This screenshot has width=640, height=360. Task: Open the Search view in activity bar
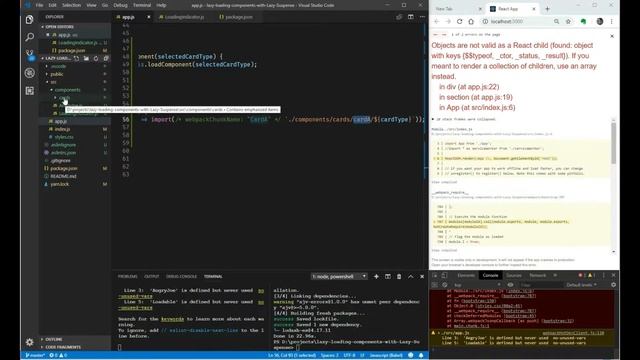click(29, 37)
